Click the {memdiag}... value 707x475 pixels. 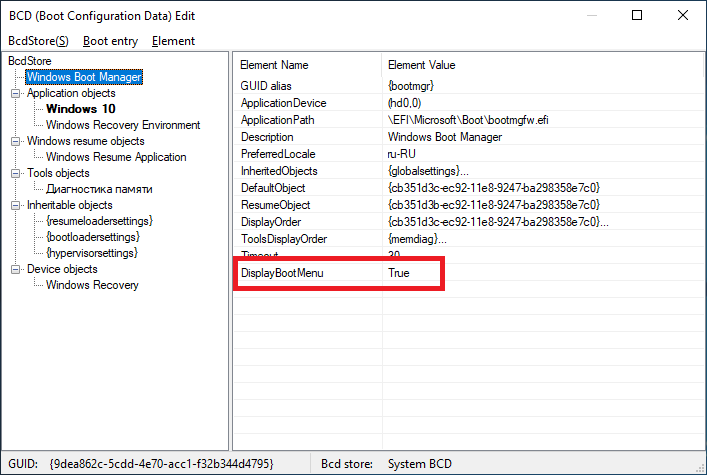click(417, 239)
